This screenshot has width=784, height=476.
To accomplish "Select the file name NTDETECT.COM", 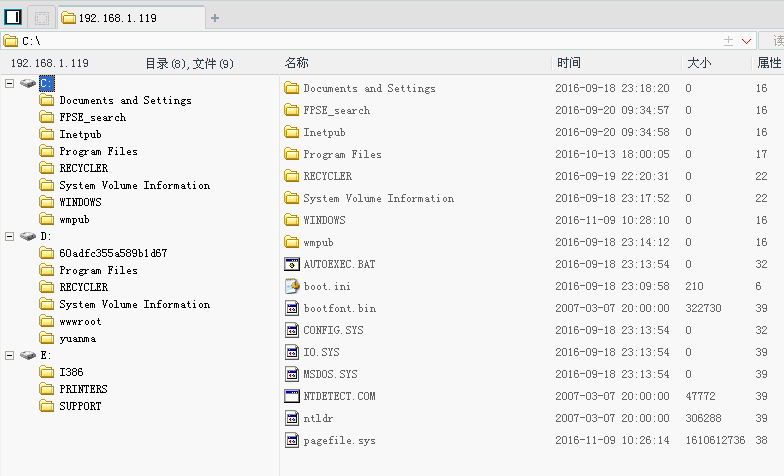I will point(340,396).
